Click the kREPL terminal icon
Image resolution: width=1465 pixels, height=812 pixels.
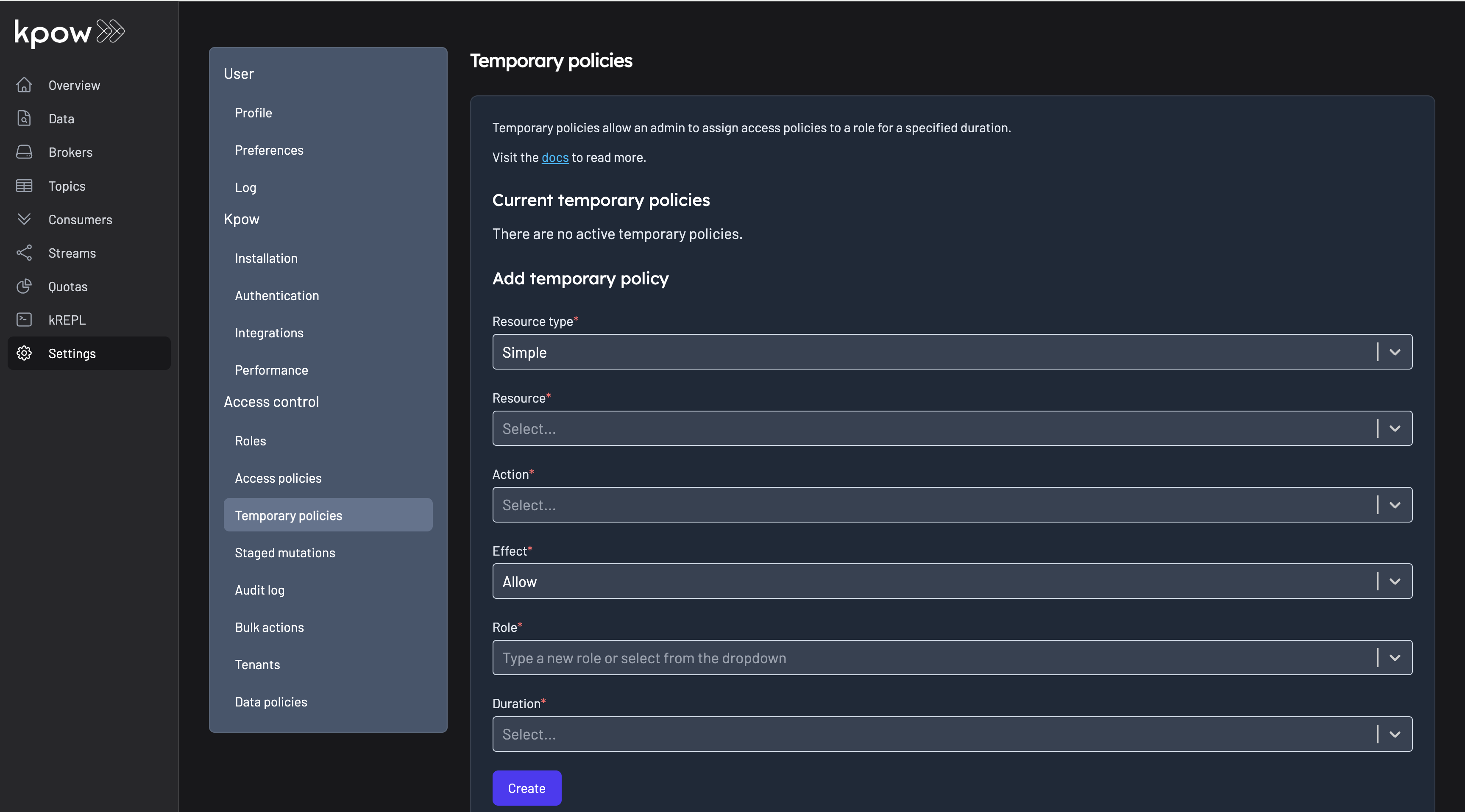tap(24, 320)
